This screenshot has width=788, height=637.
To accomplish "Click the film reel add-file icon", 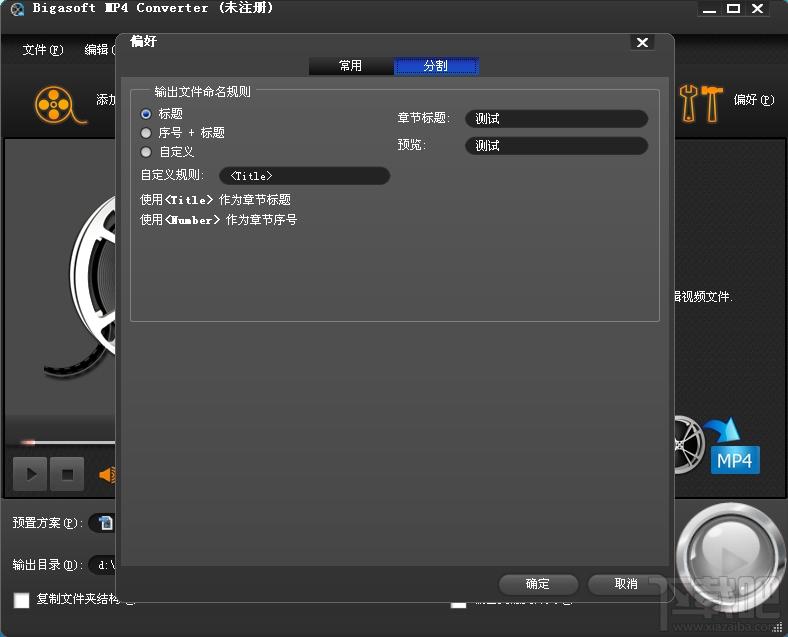I will coord(59,105).
